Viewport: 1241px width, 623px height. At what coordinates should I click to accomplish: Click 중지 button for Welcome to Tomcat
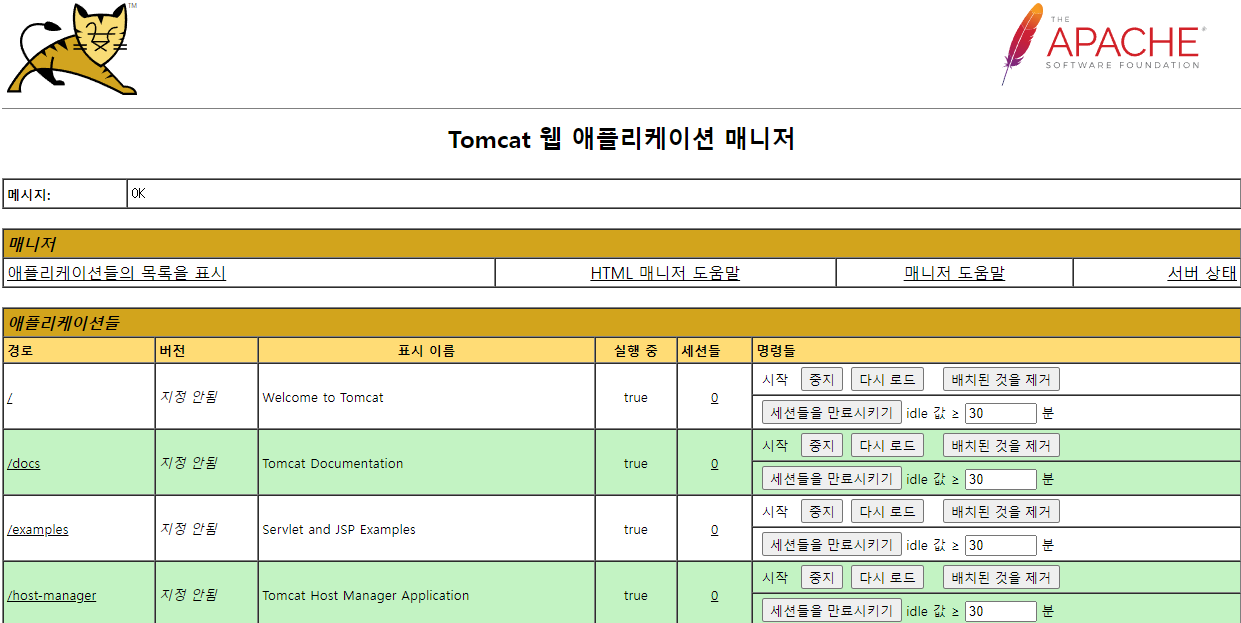pos(822,379)
